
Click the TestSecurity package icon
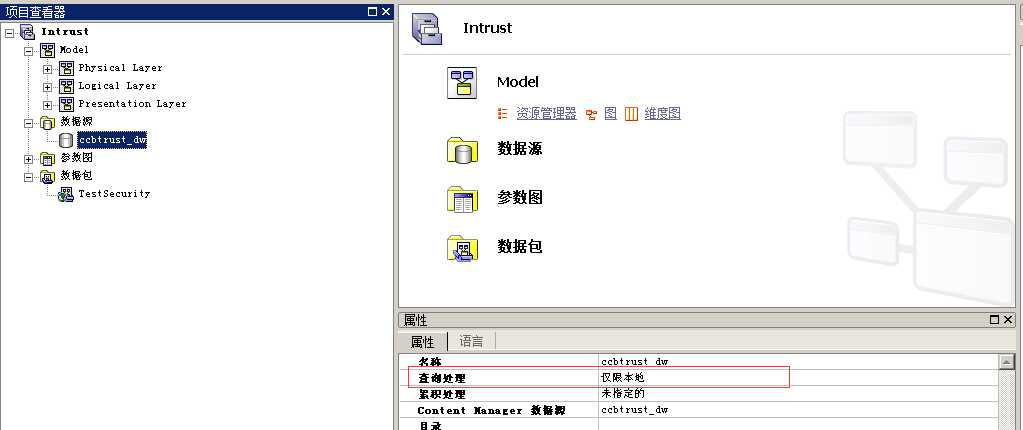pos(66,194)
